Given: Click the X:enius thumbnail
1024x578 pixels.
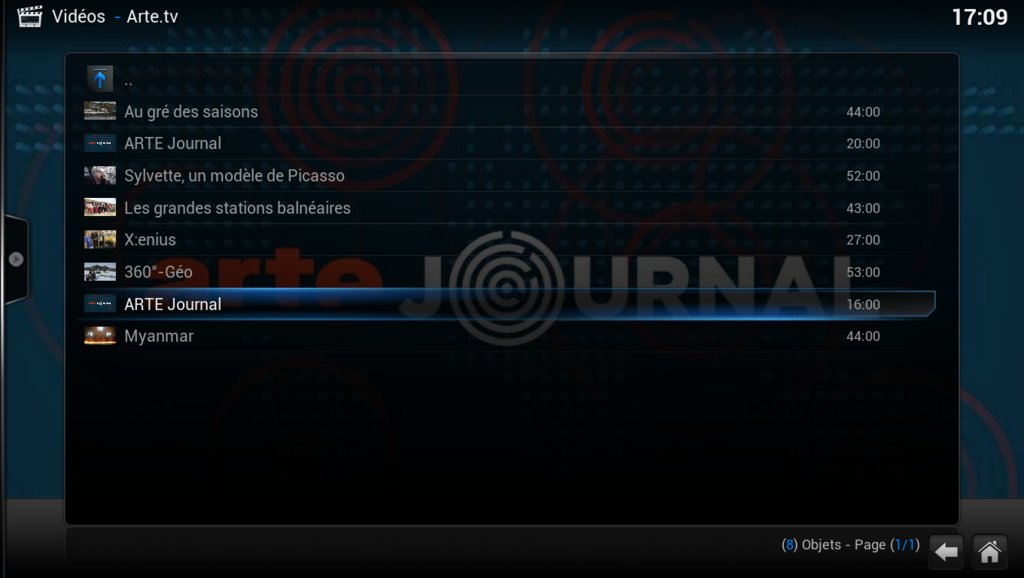Looking at the screenshot, I should (100, 239).
